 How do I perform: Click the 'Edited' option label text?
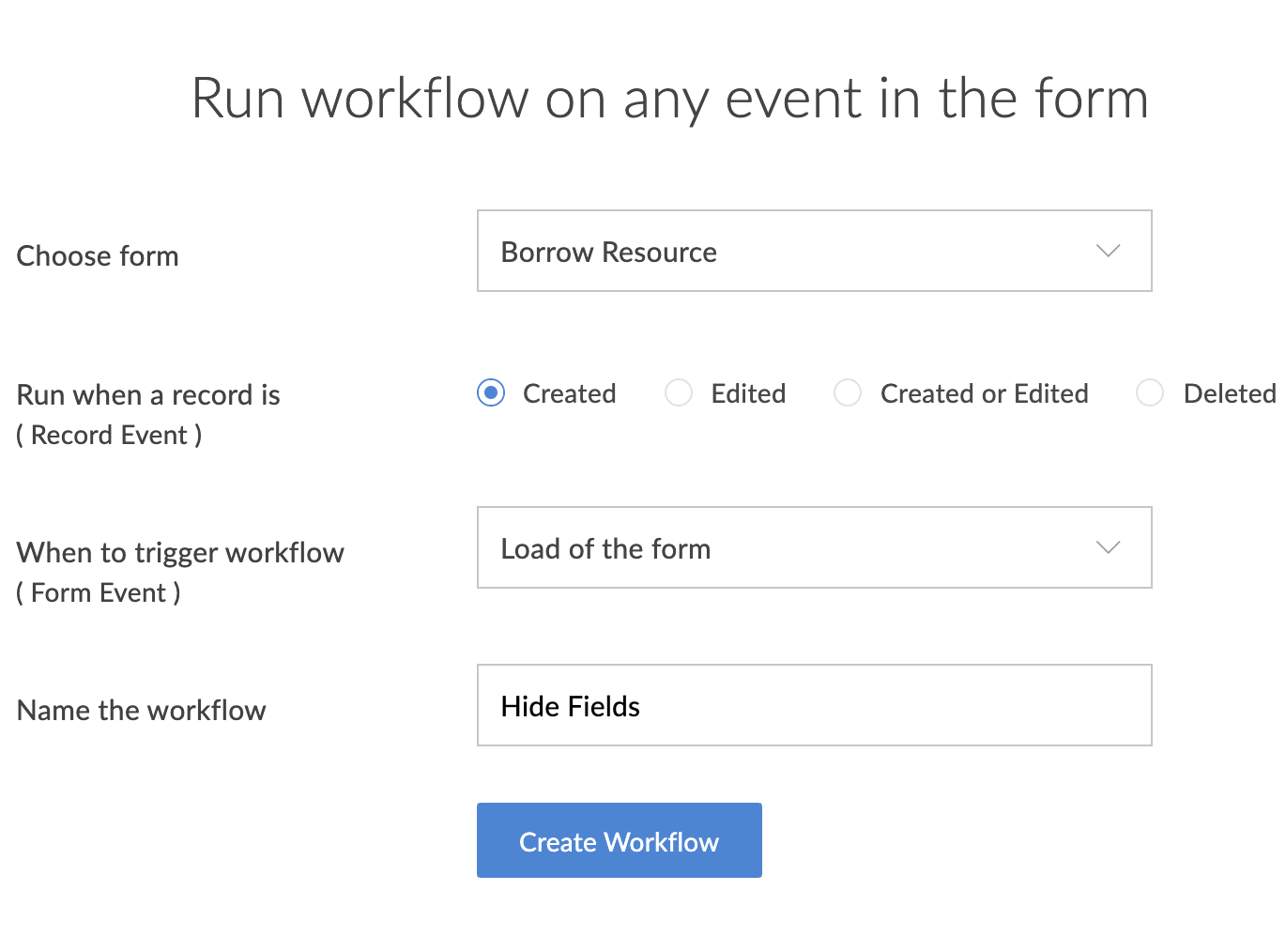[x=748, y=393]
